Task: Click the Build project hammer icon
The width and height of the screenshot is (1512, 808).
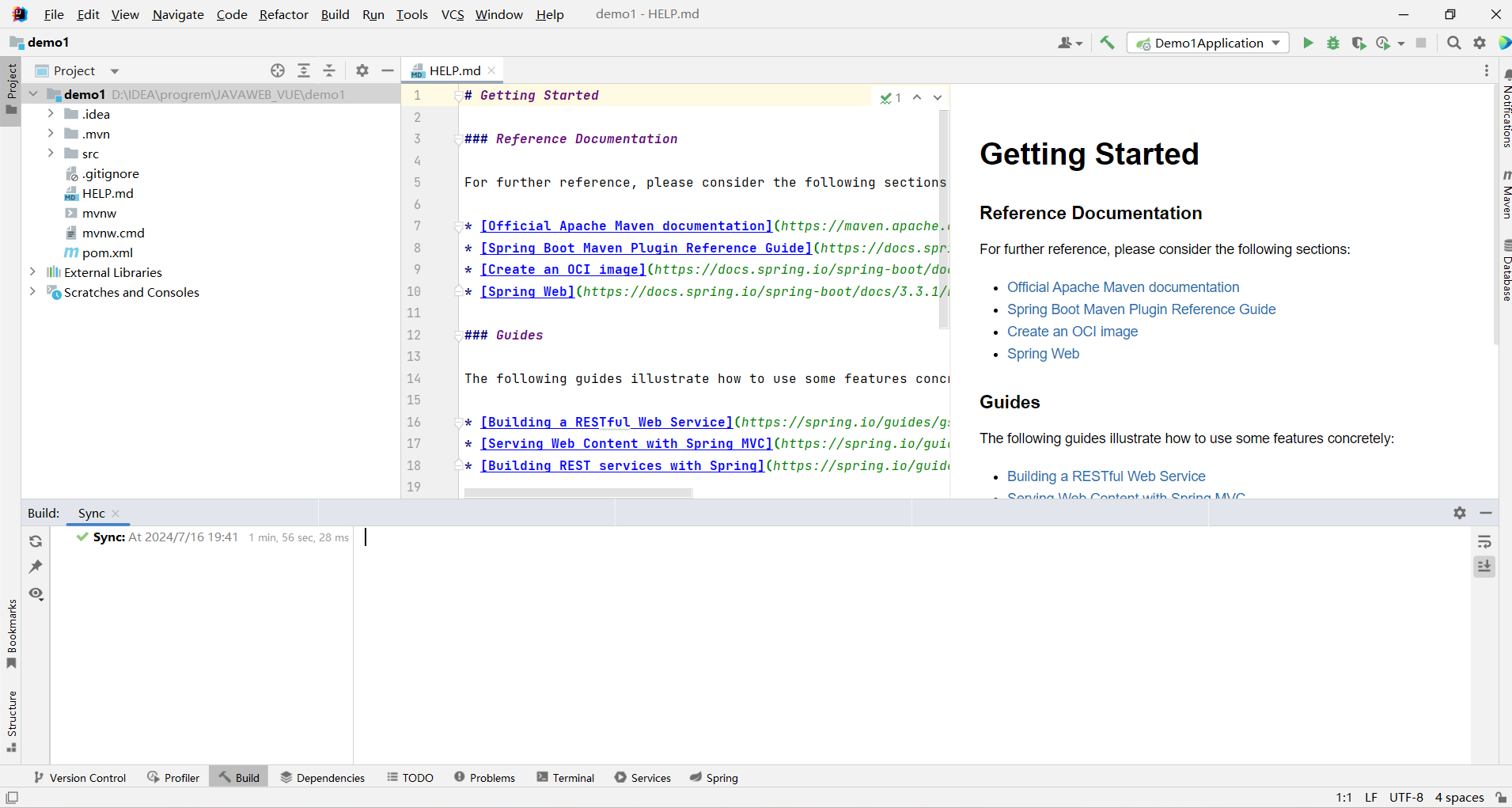Action: click(x=1107, y=43)
